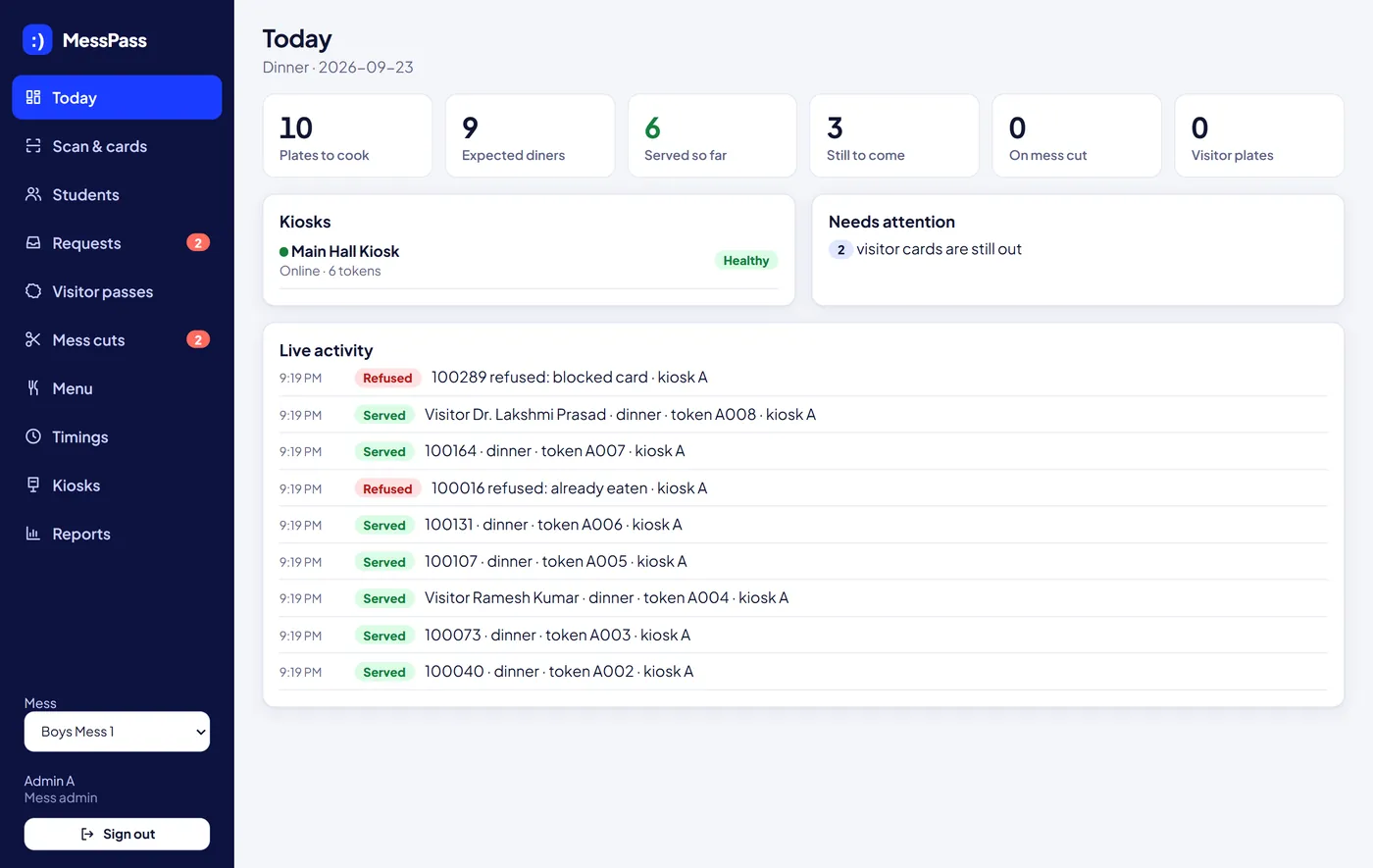Select the Main Hall Kiosk entry
The width and height of the screenshot is (1373, 868).
[529, 261]
